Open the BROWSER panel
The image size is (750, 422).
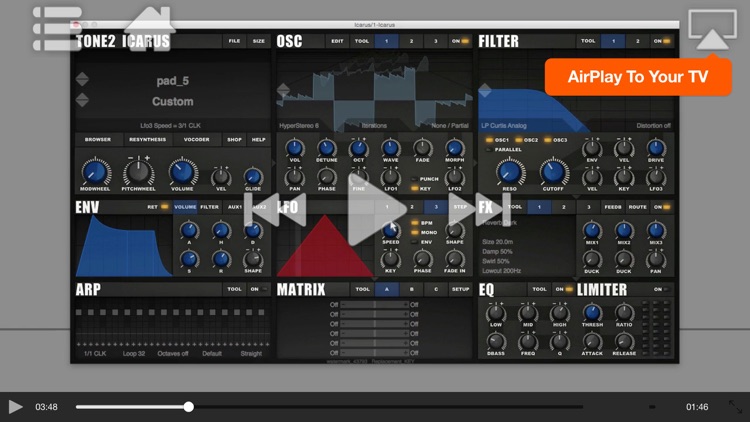click(98, 140)
